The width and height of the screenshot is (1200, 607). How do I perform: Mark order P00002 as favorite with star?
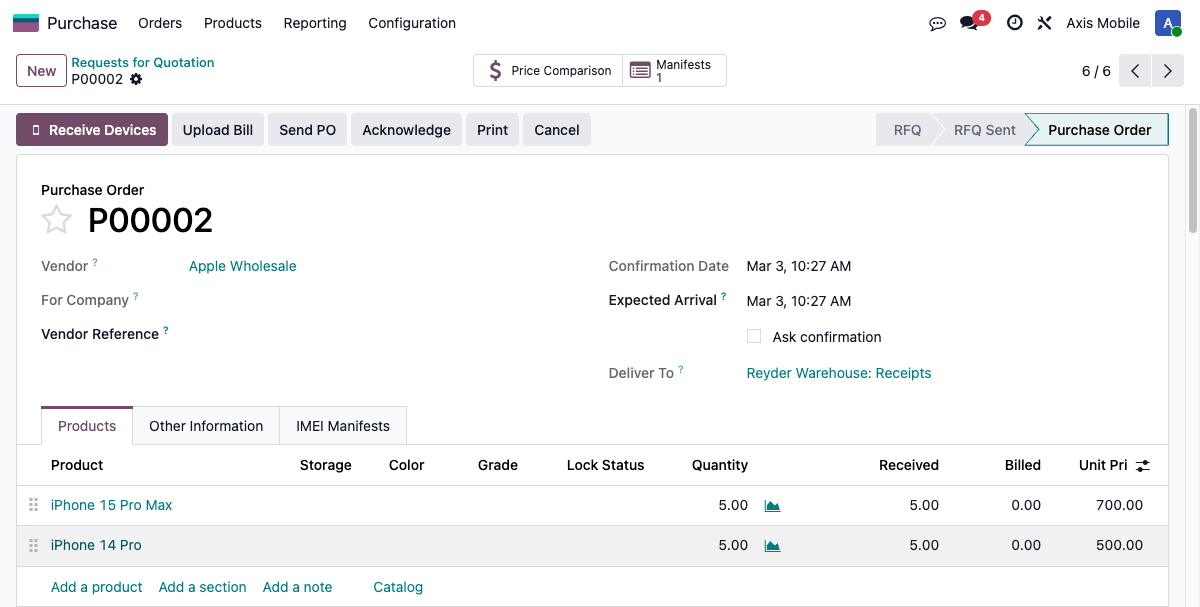point(57,220)
